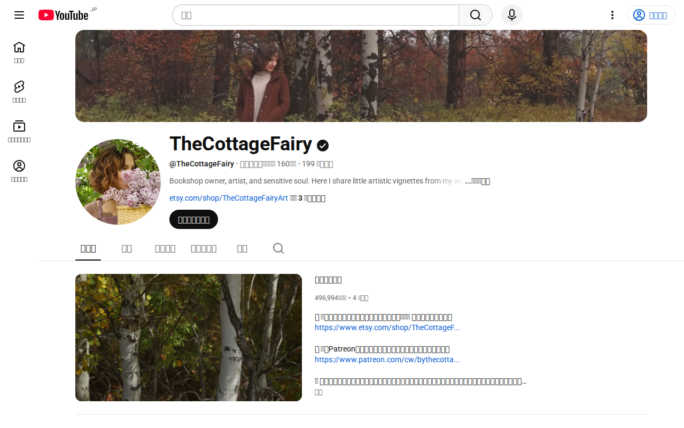This screenshot has width=684, height=428.
Task: Open the hamburger guide menu
Action: tap(19, 15)
